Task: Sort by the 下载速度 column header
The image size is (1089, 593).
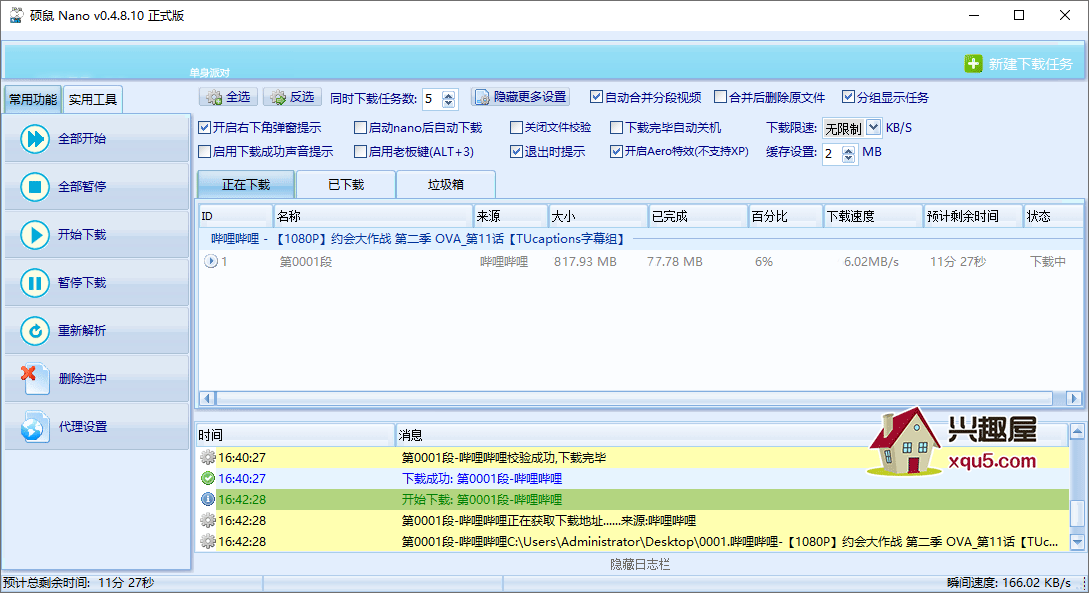Action: [x=873, y=216]
